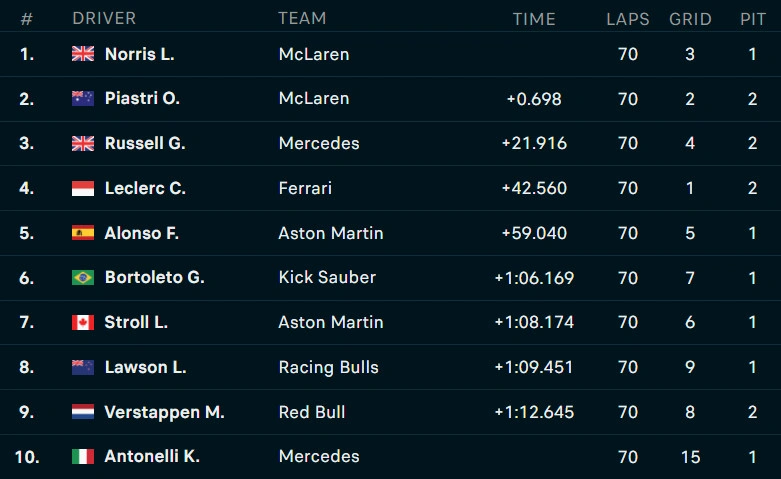Open driver Verstappen M. link
Screen dimensions: 781x479
click(x=164, y=412)
